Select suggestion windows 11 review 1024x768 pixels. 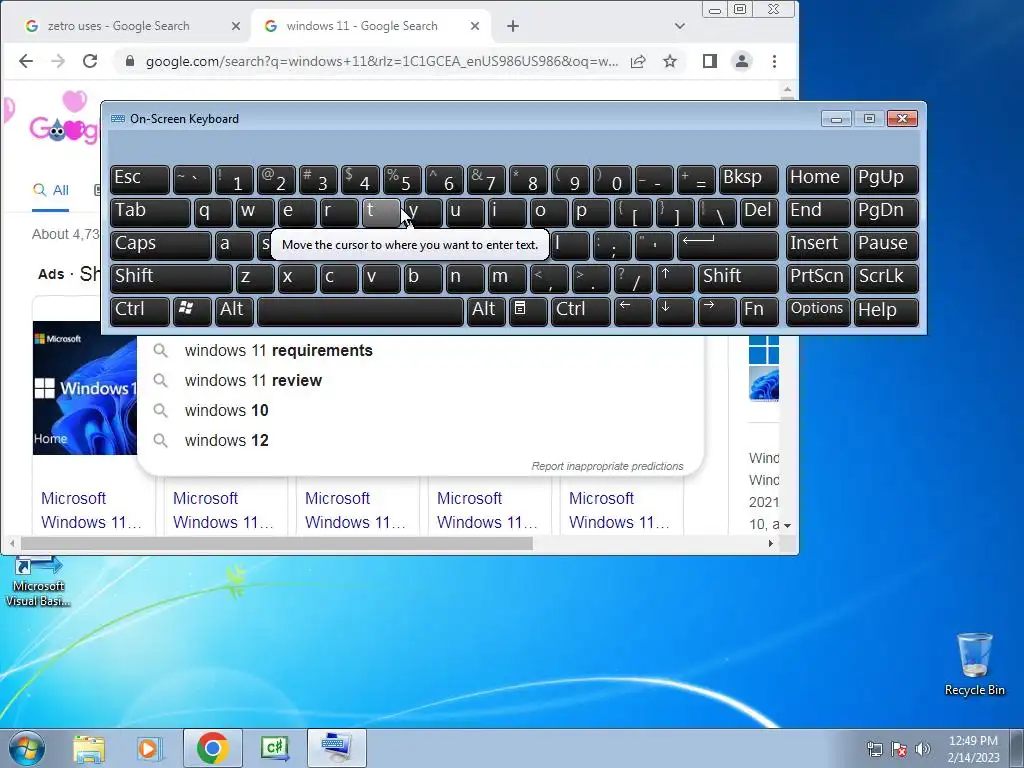421,381
